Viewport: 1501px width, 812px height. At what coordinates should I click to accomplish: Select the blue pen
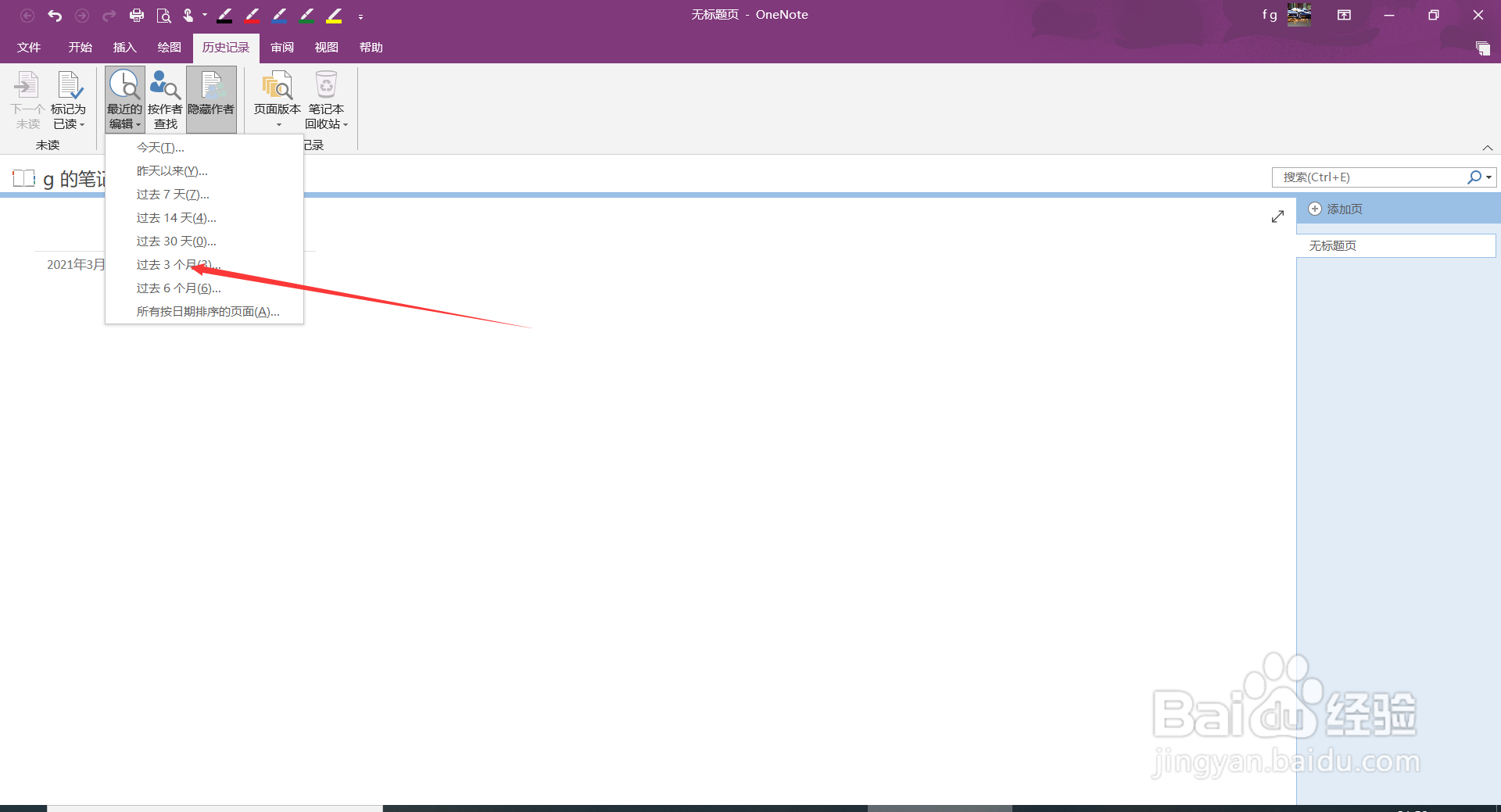pyautogui.click(x=279, y=15)
